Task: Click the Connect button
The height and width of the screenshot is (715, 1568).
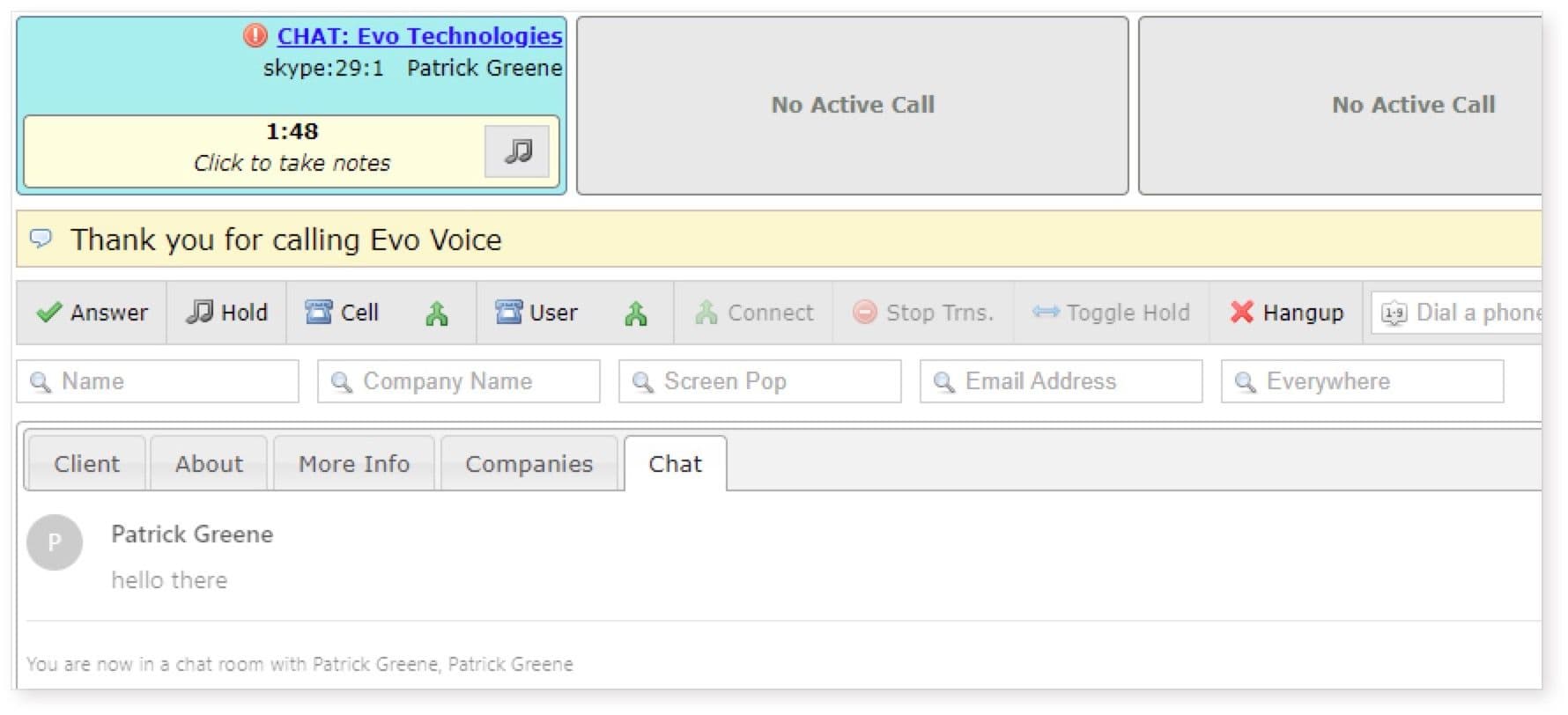Action: (753, 313)
